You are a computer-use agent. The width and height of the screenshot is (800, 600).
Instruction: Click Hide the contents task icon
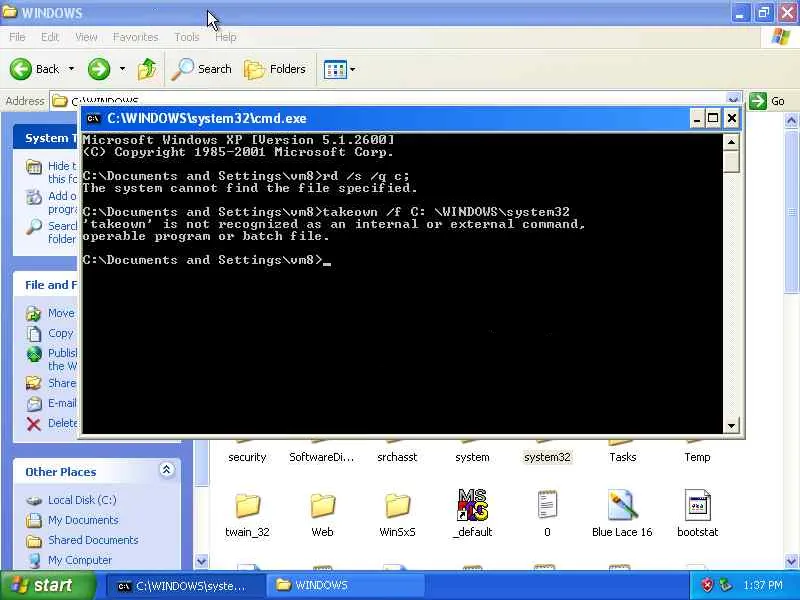point(34,167)
